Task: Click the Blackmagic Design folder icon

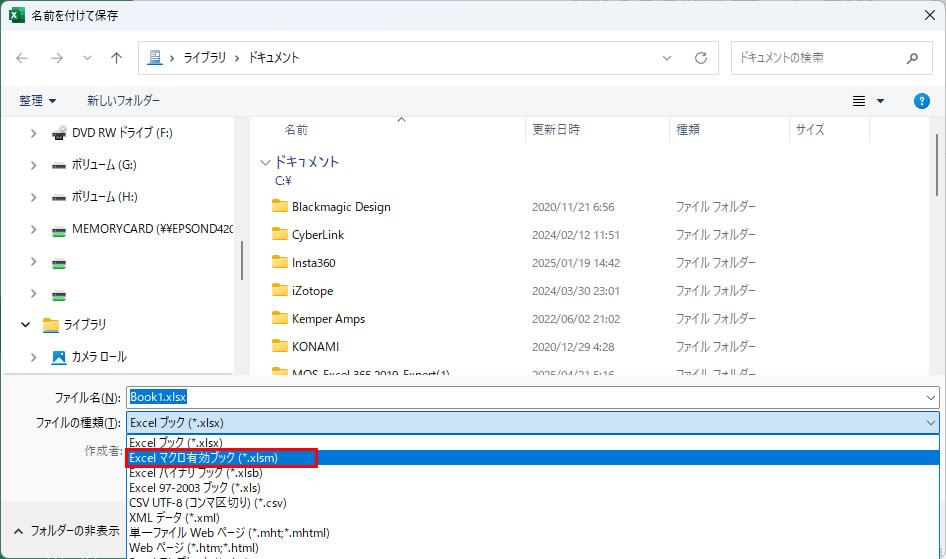Action: 279,206
